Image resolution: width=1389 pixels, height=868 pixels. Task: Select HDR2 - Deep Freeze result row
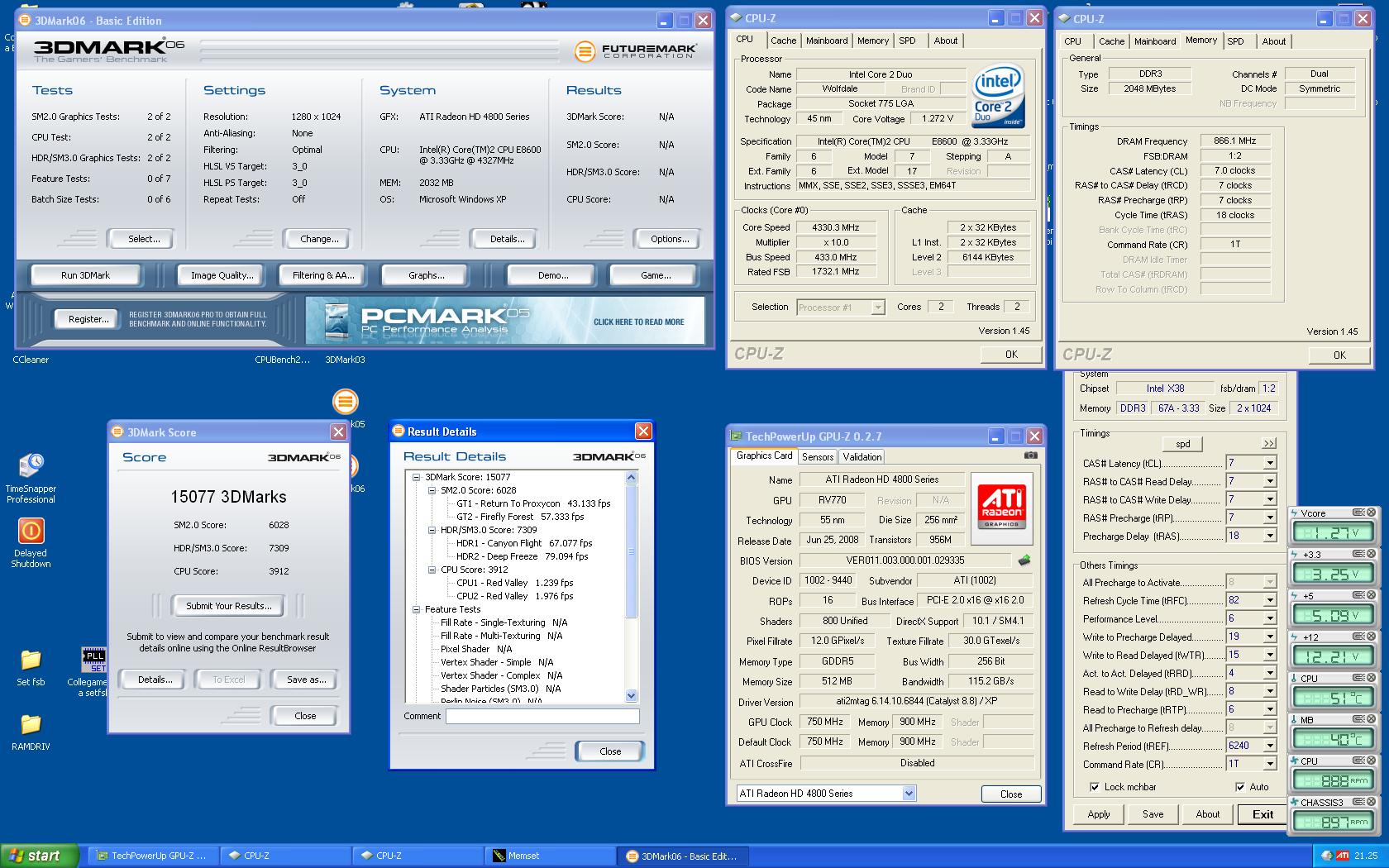coord(523,556)
